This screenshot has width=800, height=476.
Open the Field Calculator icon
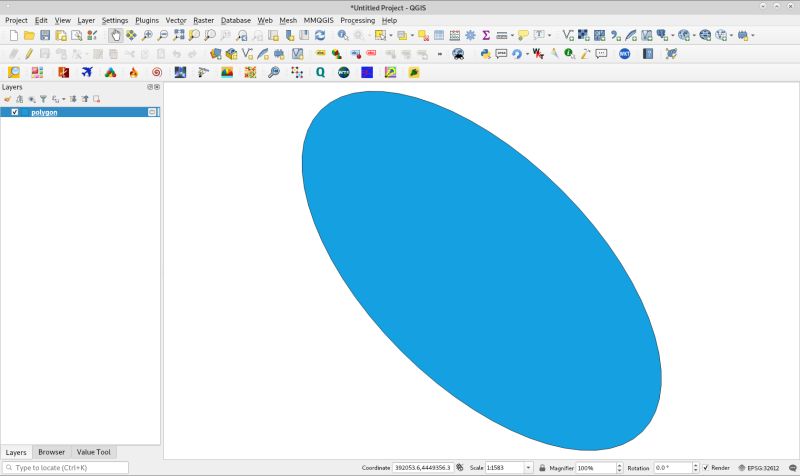pyautogui.click(x=455, y=35)
